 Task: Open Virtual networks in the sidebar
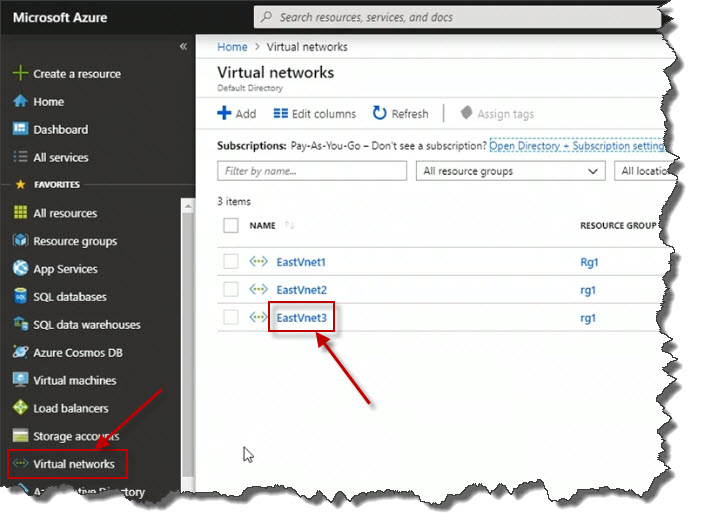tap(74, 464)
